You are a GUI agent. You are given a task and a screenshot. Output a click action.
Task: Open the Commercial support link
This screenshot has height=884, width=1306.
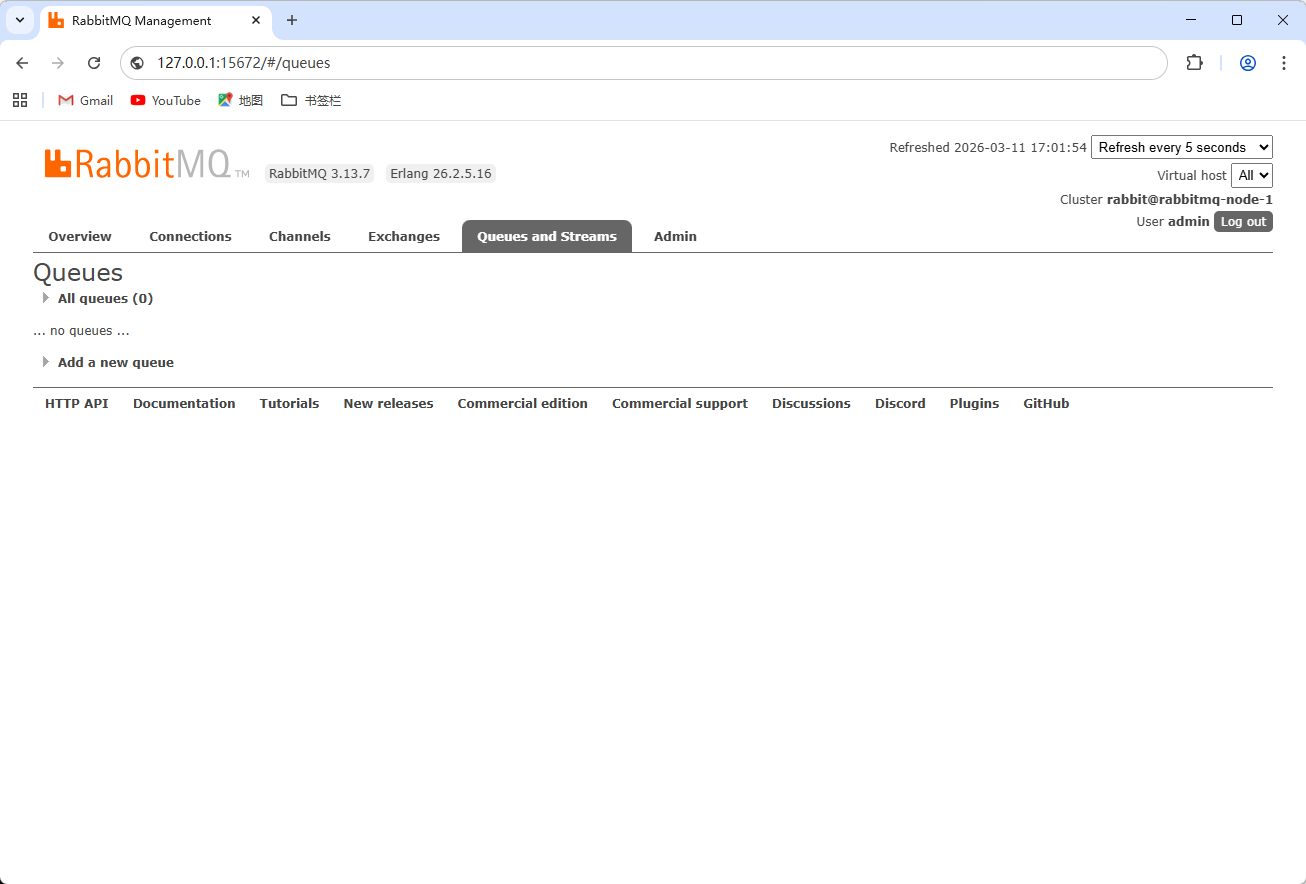click(680, 404)
